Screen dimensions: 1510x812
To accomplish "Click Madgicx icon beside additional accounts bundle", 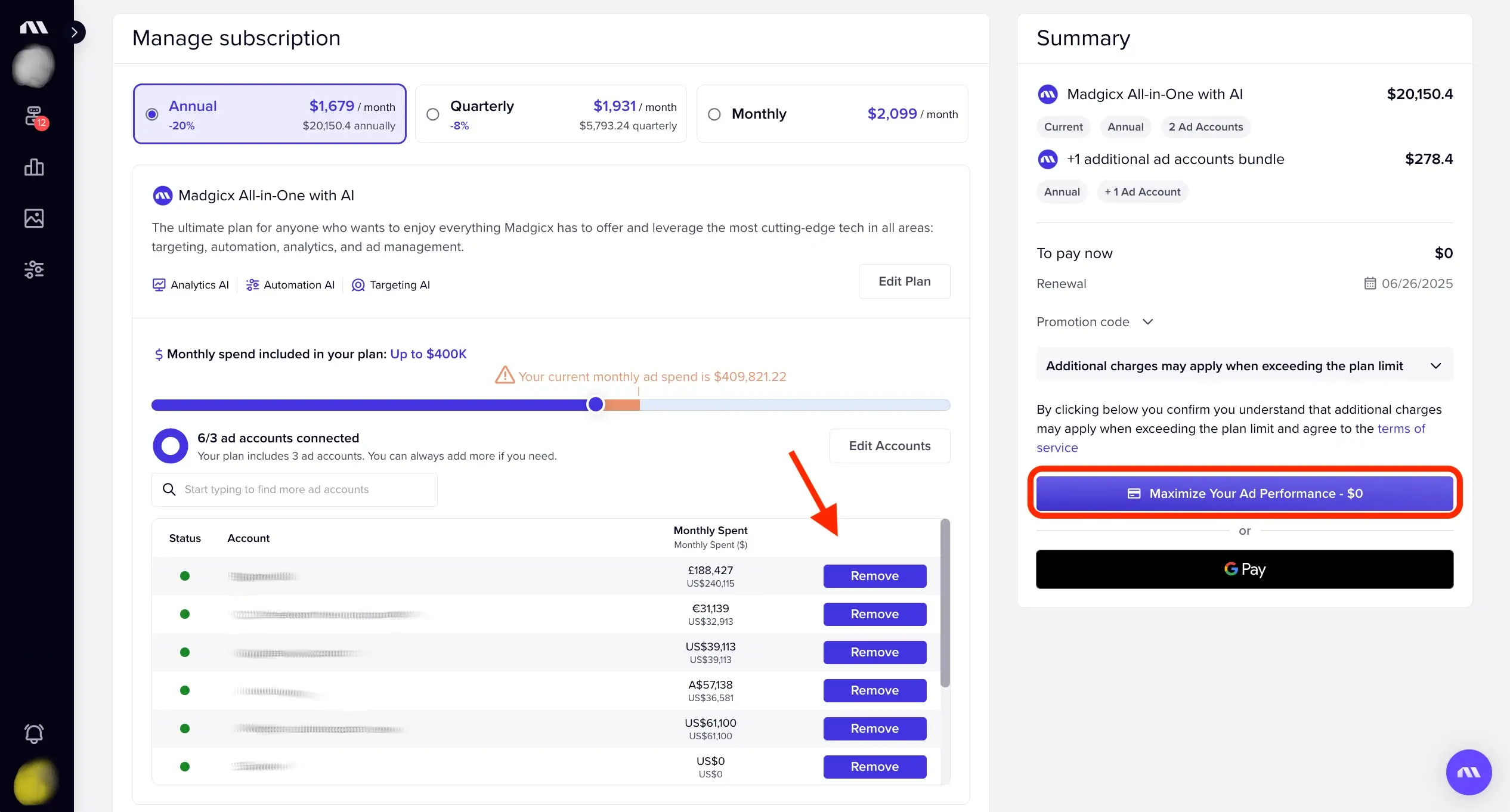I will point(1048,159).
